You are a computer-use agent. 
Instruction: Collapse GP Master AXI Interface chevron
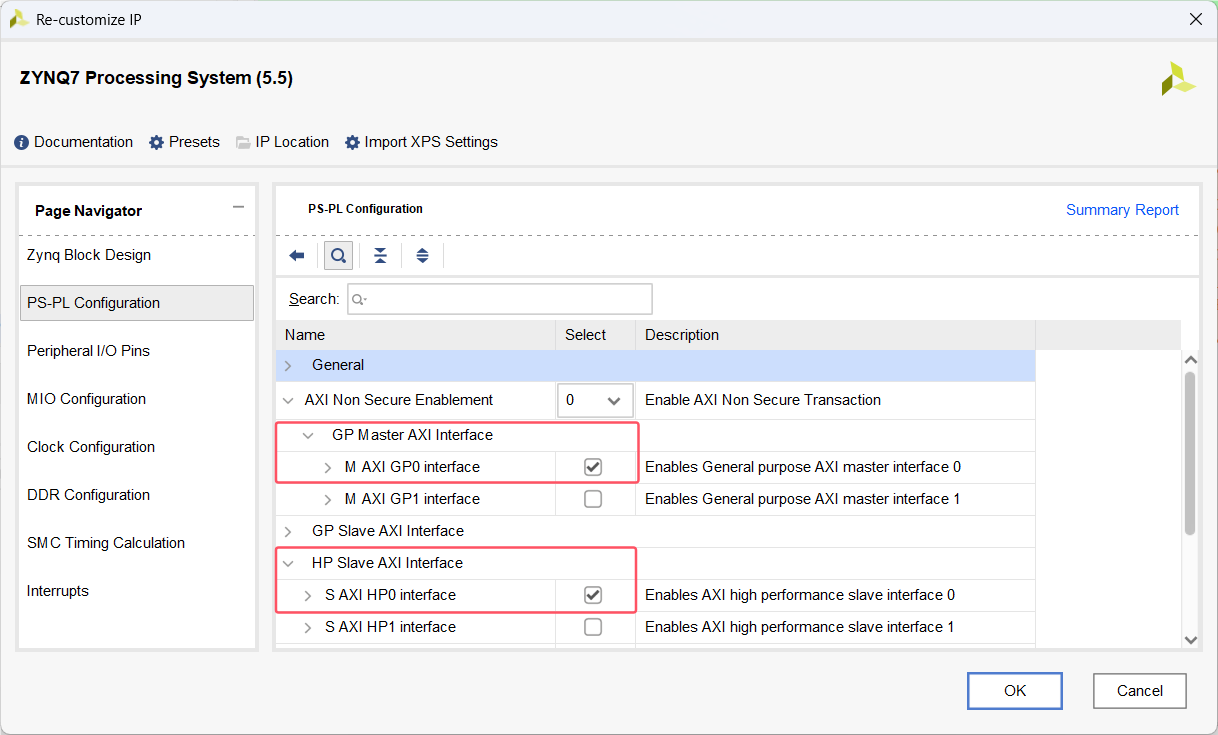[x=308, y=436]
